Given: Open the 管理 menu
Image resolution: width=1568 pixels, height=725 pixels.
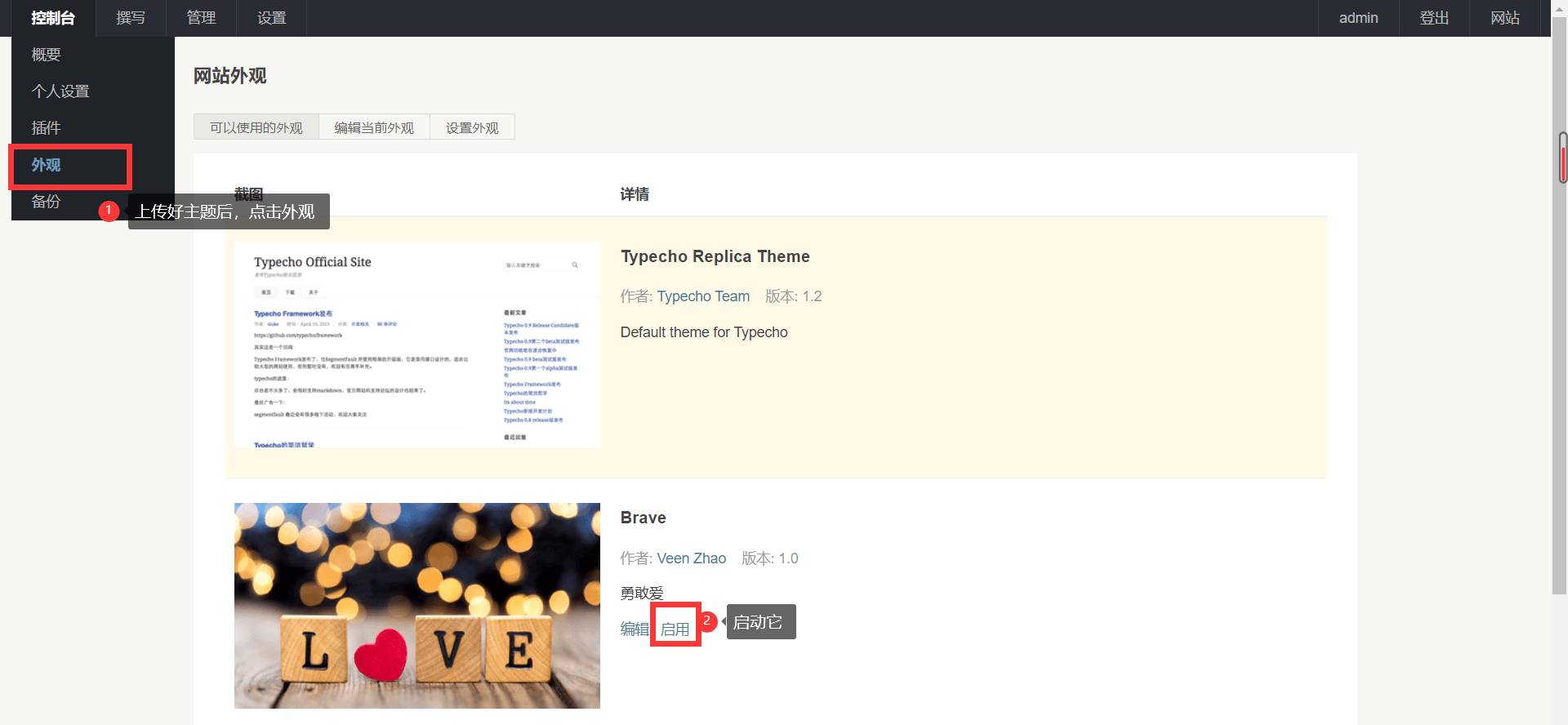Looking at the screenshot, I should pos(201,18).
